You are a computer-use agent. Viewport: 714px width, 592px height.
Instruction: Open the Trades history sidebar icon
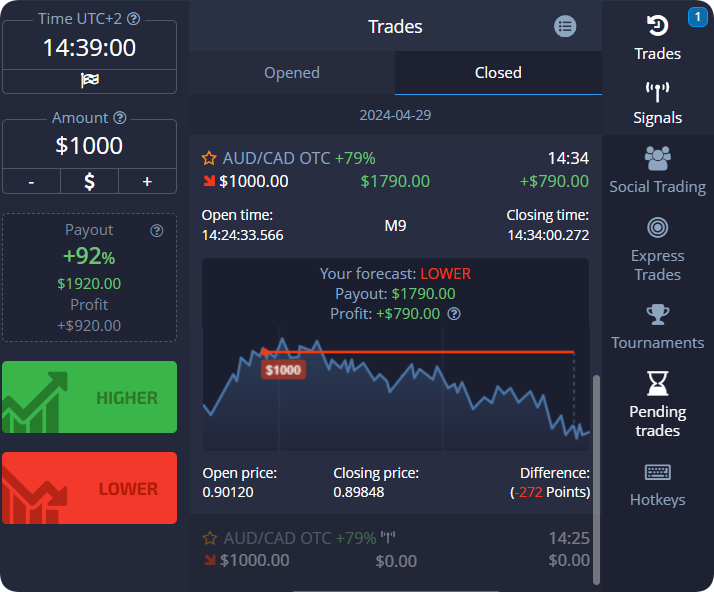tap(657, 26)
